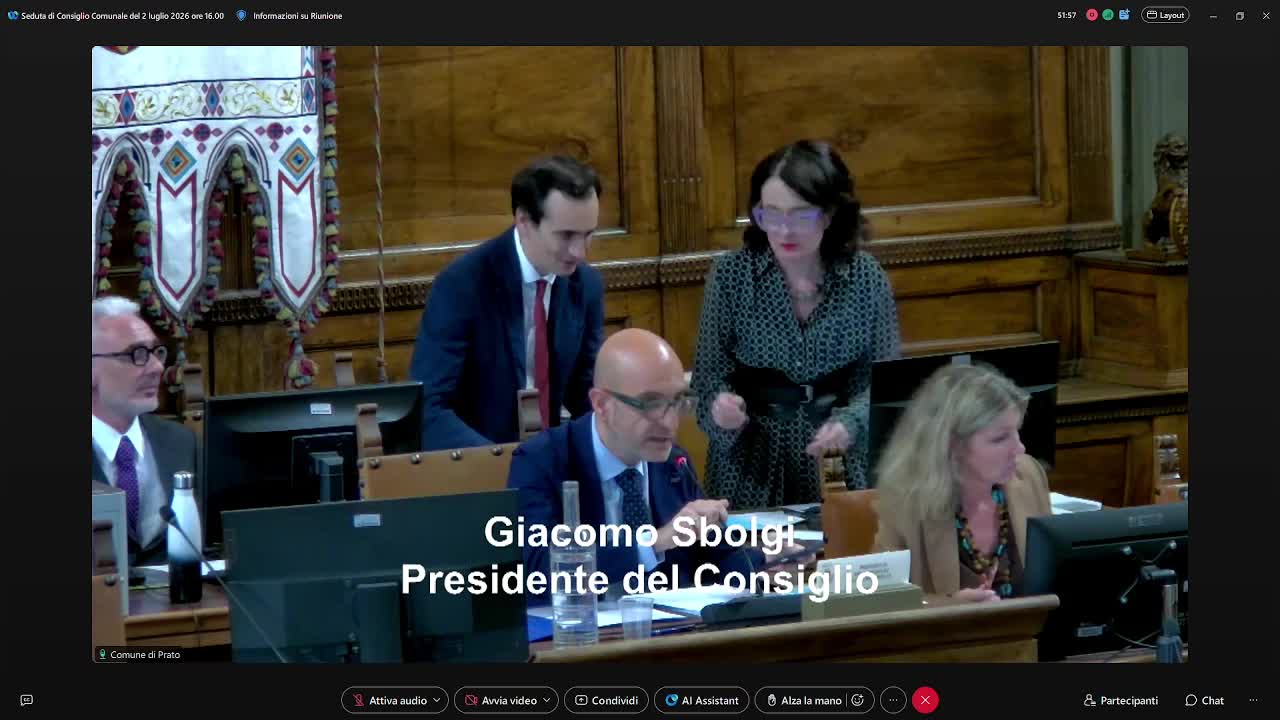The height and width of the screenshot is (720, 1280).
Task: Click the Webex logo icon in the title bar
Action: click(13, 15)
